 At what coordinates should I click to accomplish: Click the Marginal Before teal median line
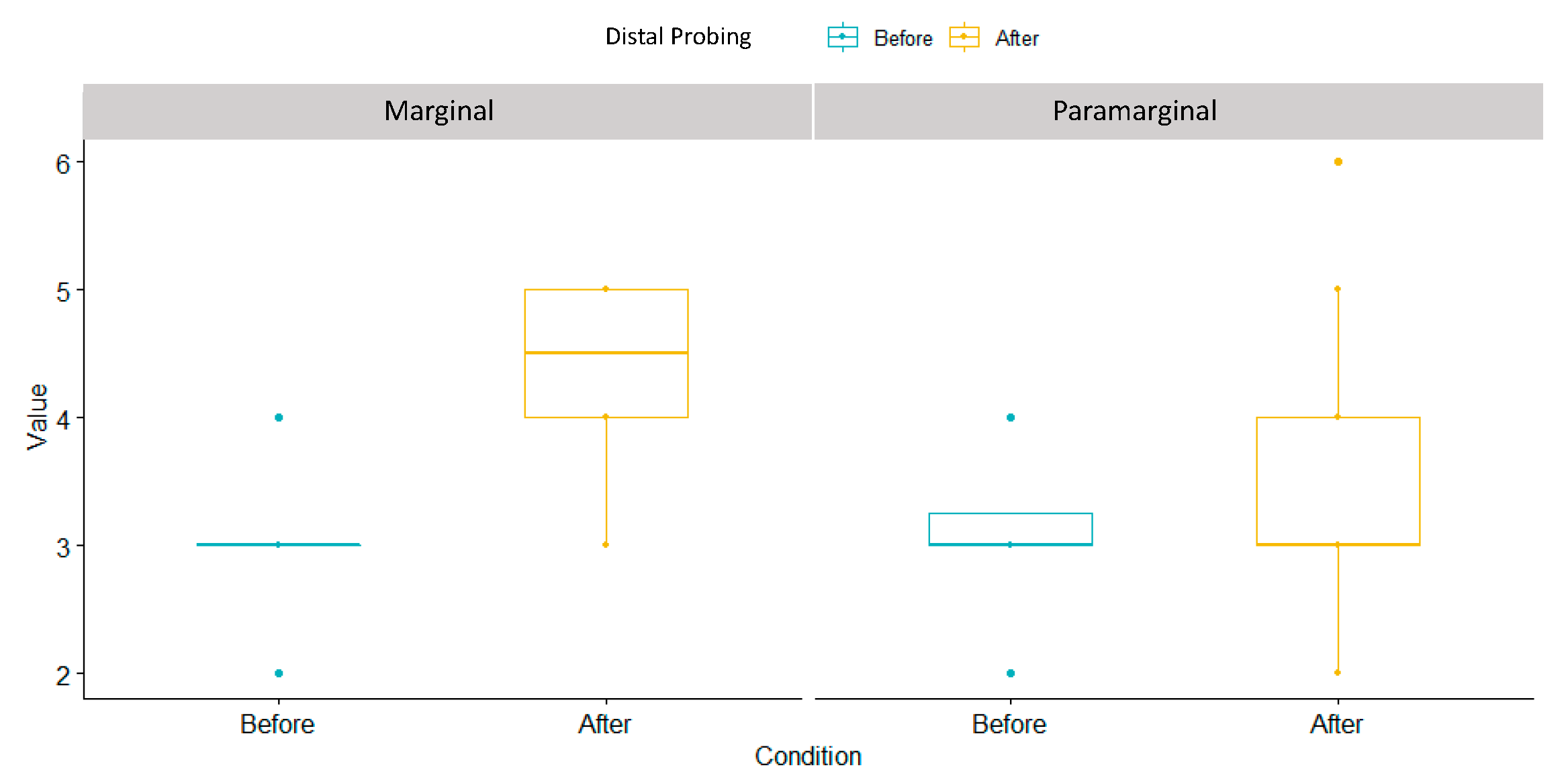click(x=235, y=544)
